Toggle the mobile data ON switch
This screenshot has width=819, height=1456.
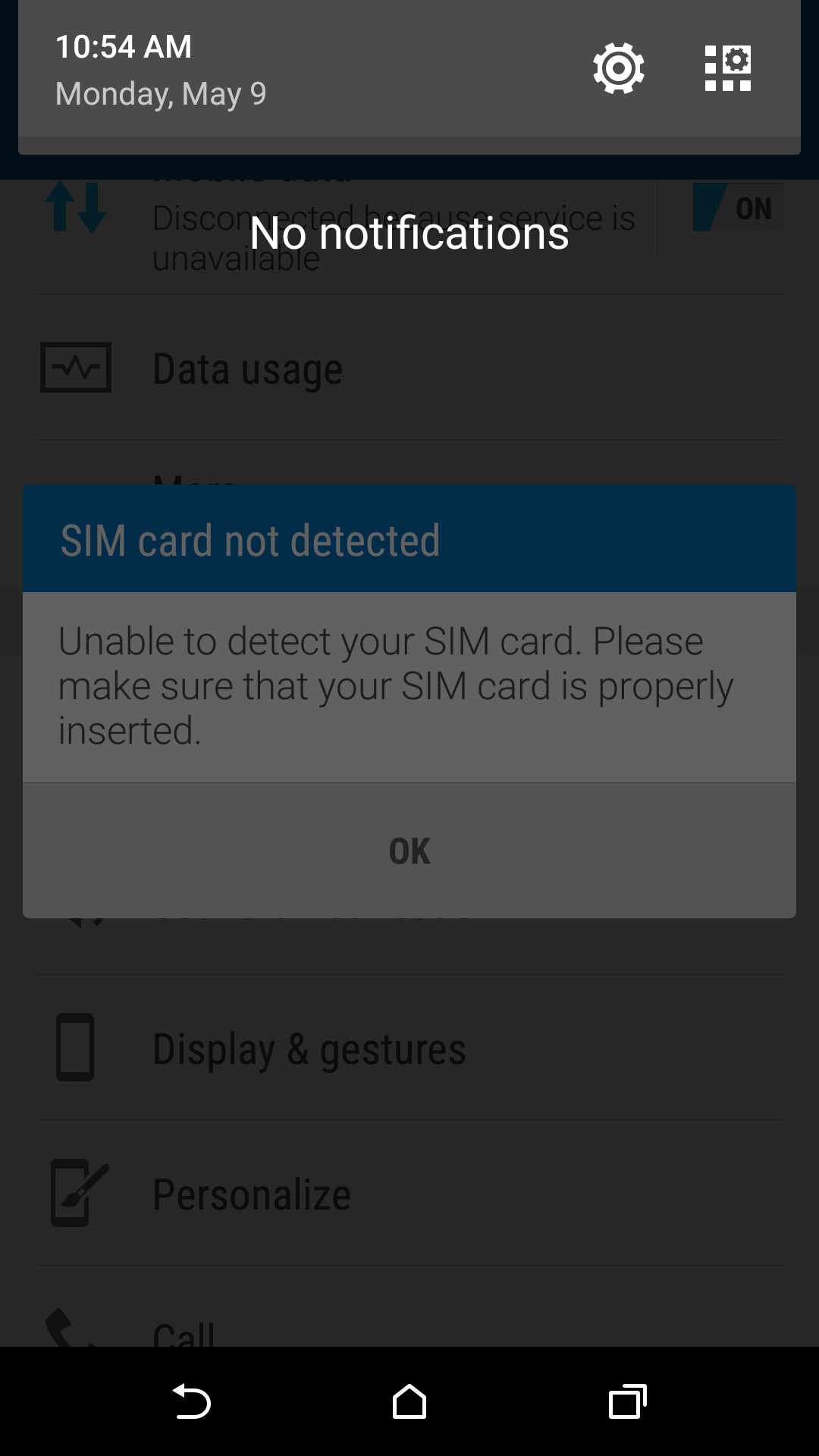click(738, 208)
